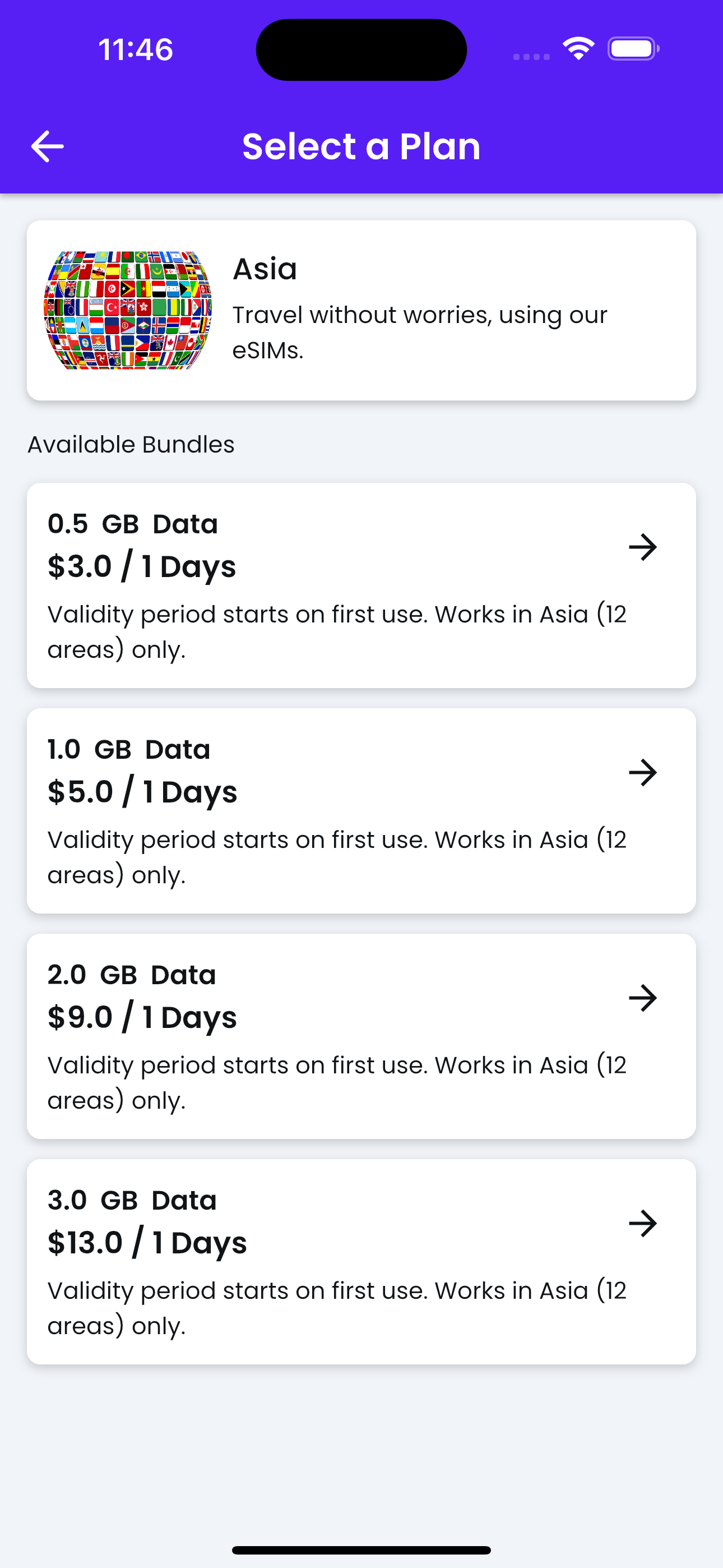Image resolution: width=723 pixels, height=1568 pixels.
Task: Select the $13.0 / 1 Days price
Action: pyautogui.click(x=147, y=1242)
